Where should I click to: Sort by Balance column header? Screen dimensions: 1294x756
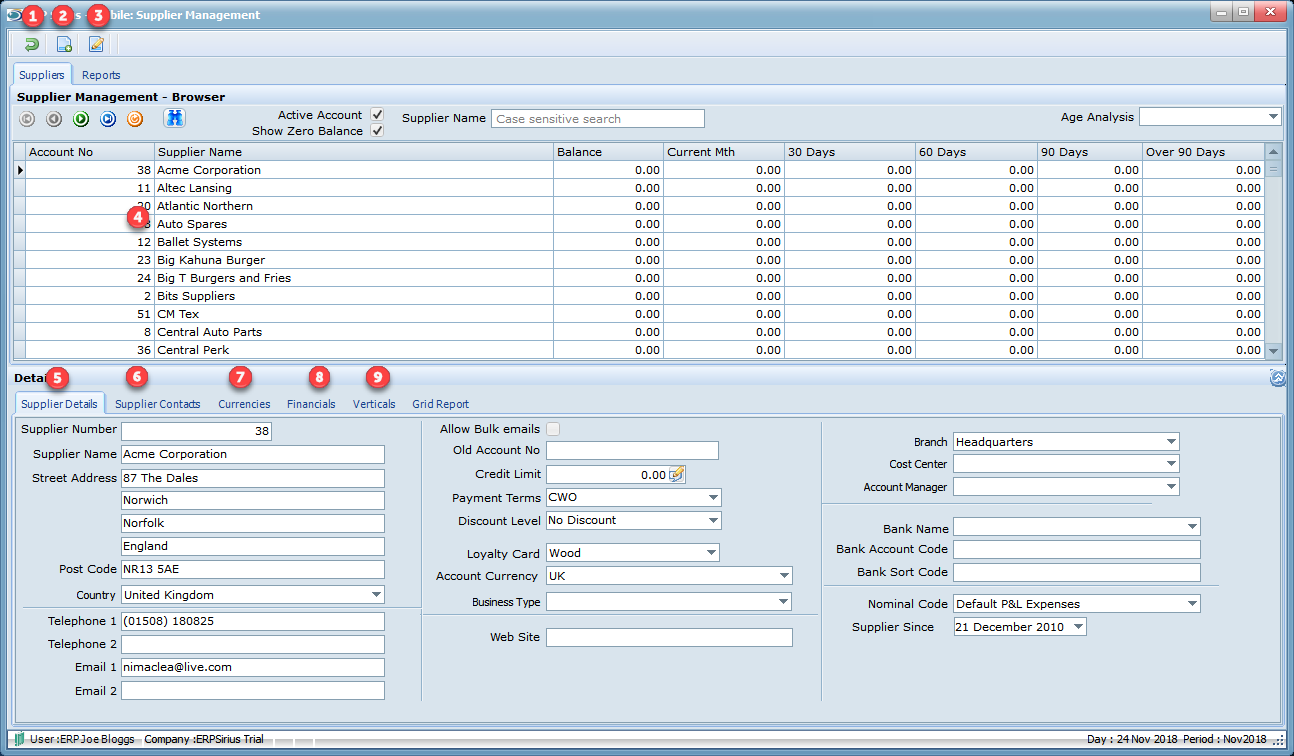[608, 152]
